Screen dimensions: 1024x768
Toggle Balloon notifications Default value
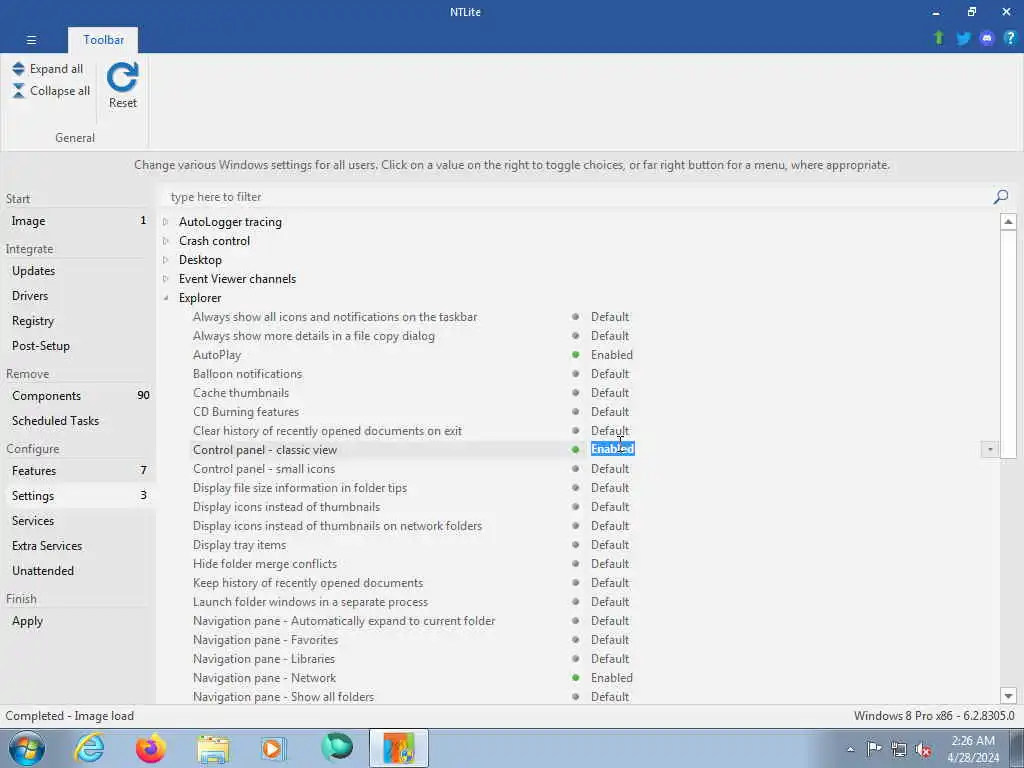click(610, 374)
